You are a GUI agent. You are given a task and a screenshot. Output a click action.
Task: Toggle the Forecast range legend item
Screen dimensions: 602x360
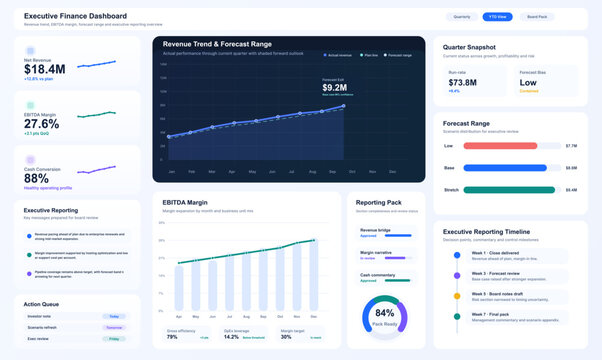coord(398,55)
